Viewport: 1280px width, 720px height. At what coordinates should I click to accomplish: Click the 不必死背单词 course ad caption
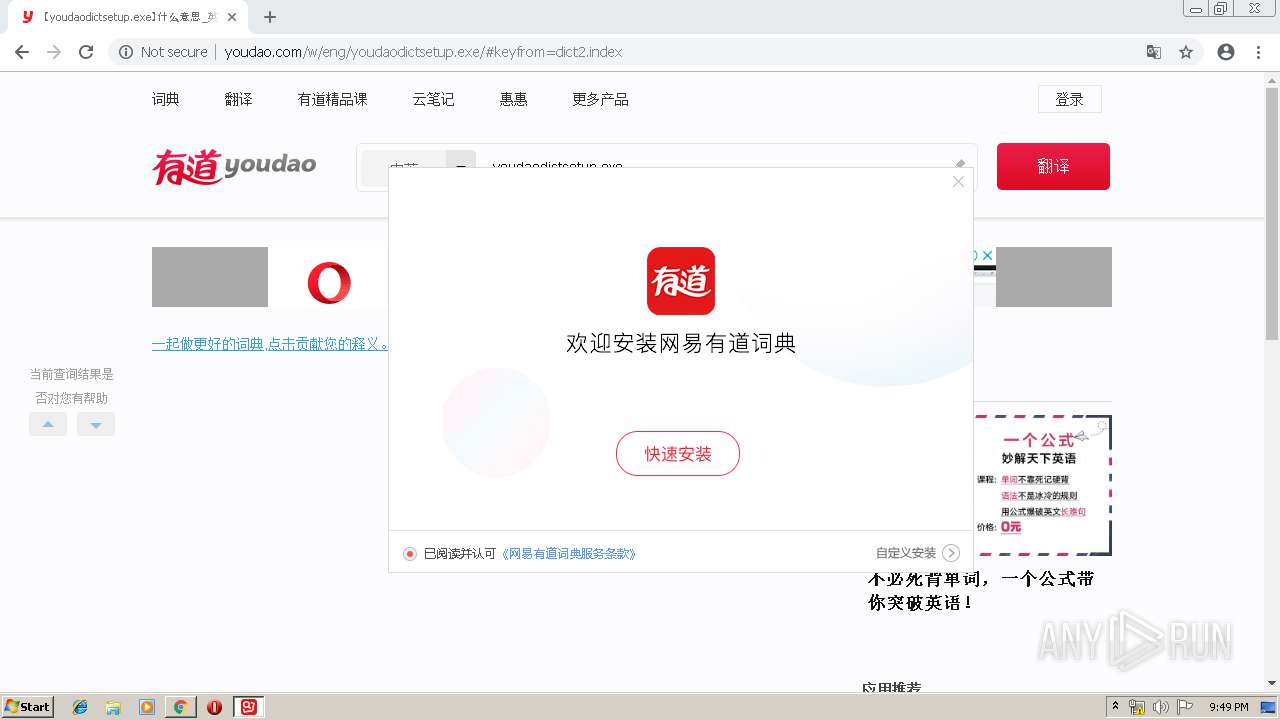coord(981,591)
